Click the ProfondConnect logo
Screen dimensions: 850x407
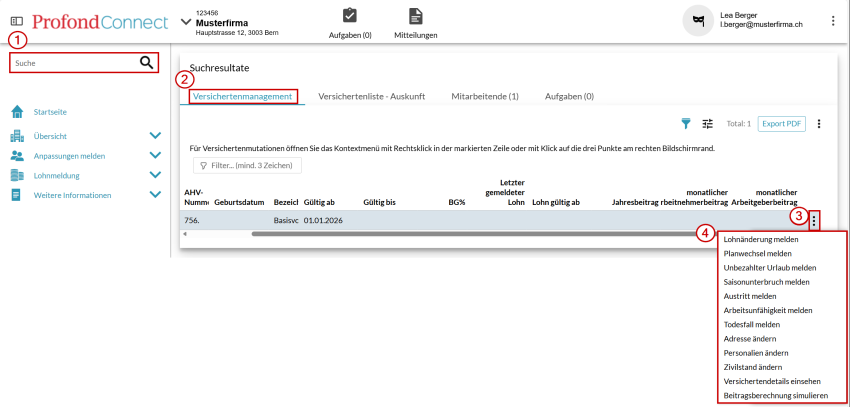point(100,22)
